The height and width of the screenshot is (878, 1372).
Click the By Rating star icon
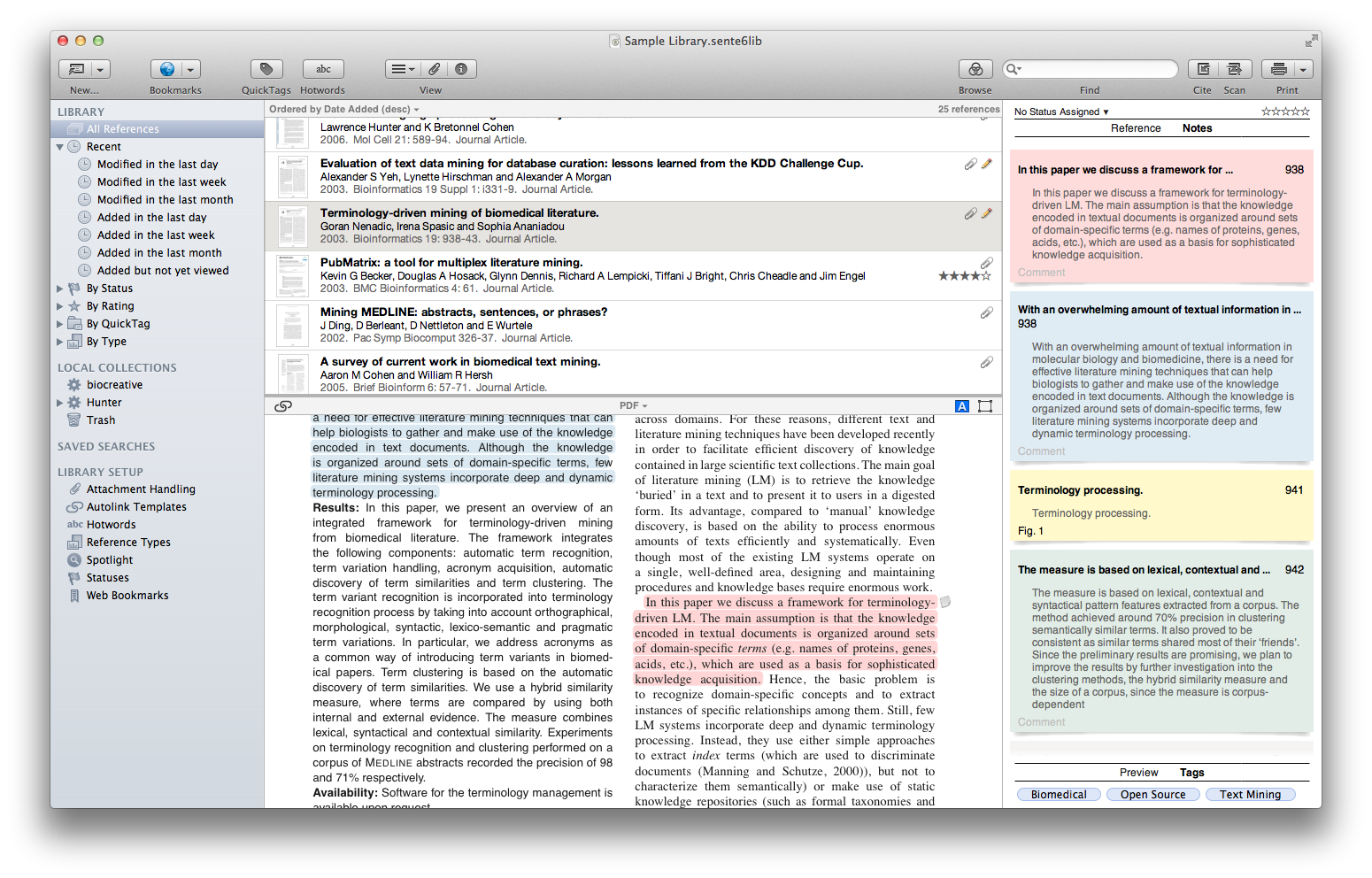coord(74,306)
